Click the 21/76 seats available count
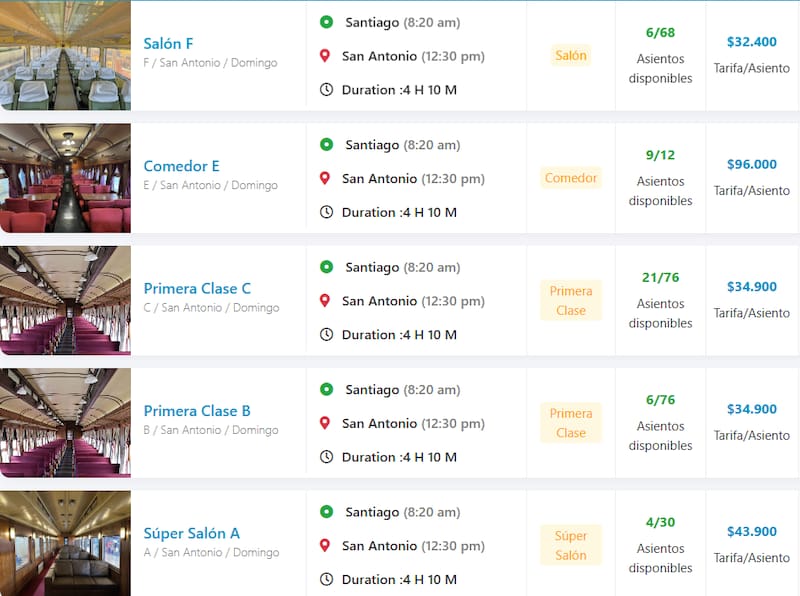The height and width of the screenshot is (596, 800). [660, 277]
